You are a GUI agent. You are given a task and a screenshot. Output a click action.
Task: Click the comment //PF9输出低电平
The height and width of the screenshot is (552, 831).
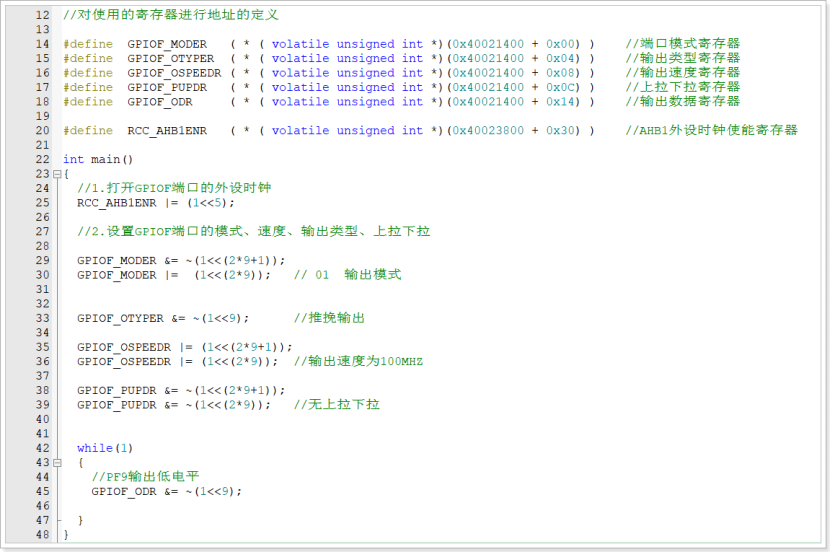pyautogui.click(x=145, y=476)
